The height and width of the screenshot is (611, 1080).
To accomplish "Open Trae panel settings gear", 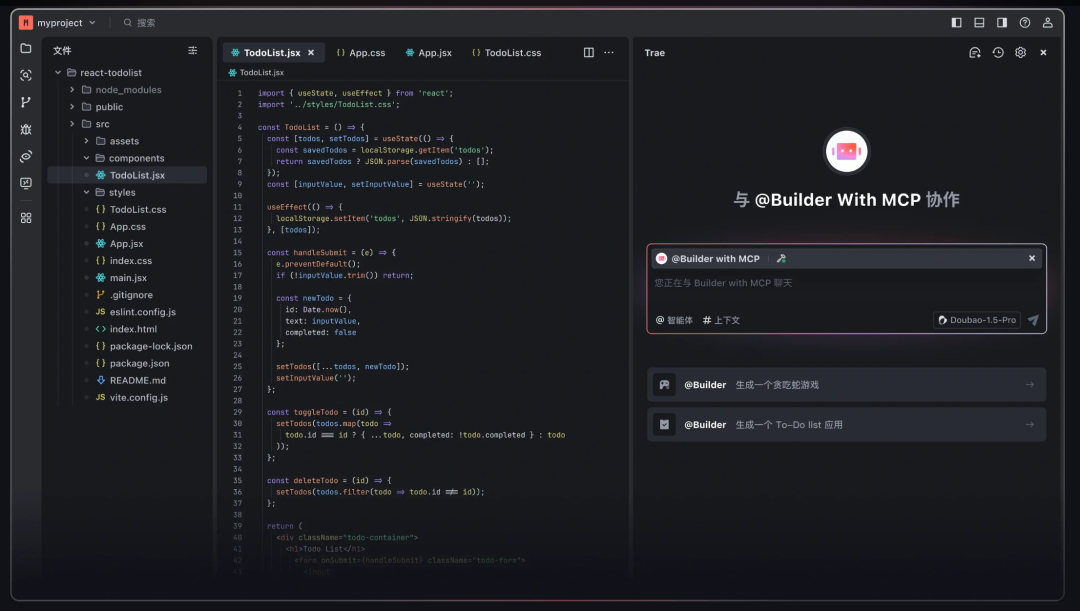I will 1021,52.
